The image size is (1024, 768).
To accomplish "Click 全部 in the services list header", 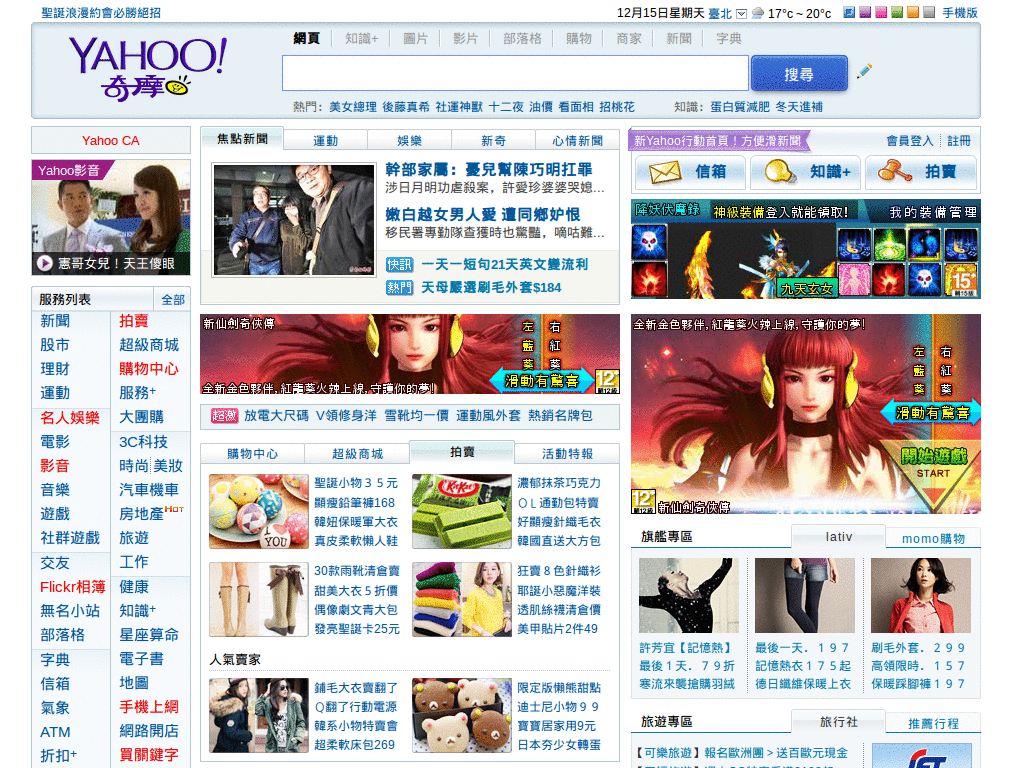I will 173,300.
